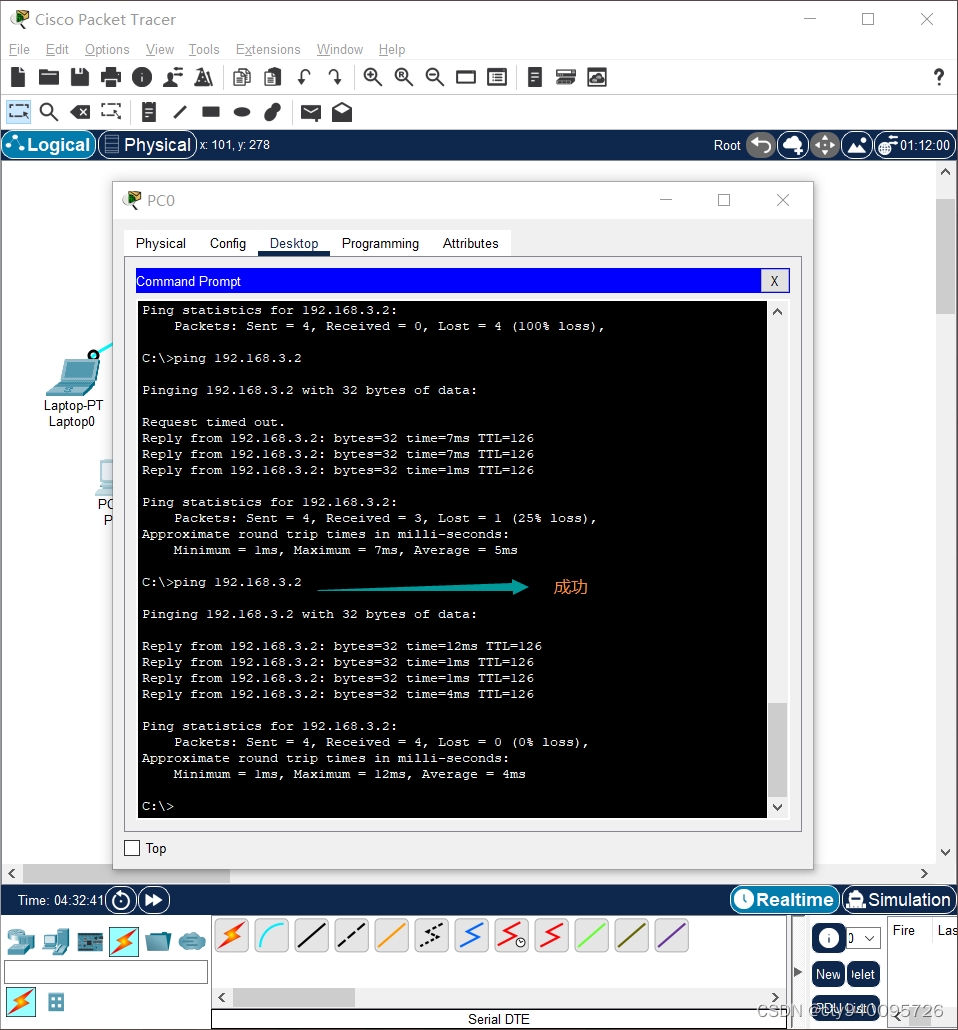Select the Draw Rectangle tool
Image resolution: width=958 pixels, height=1030 pixels.
coord(211,112)
